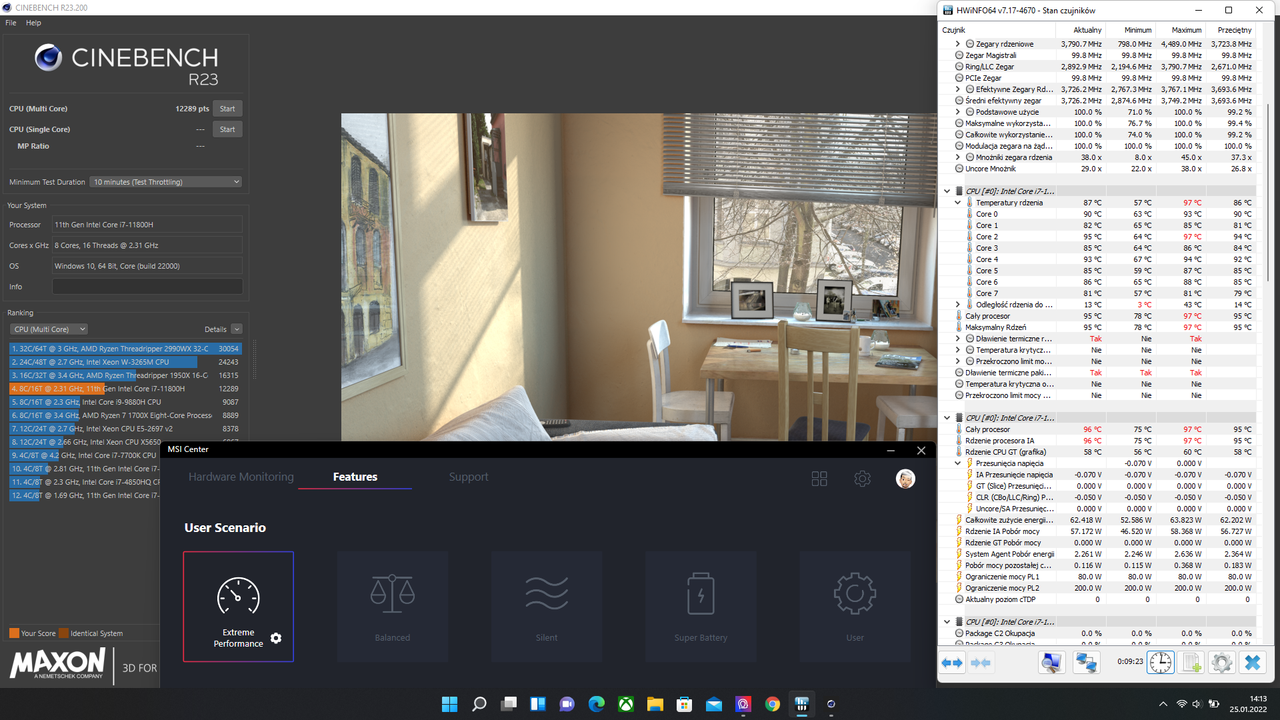Viewport: 1280px width, 720px height.
Task: Click HWiNFO expand-columns double arrow icon
Action: click(952, 663)
